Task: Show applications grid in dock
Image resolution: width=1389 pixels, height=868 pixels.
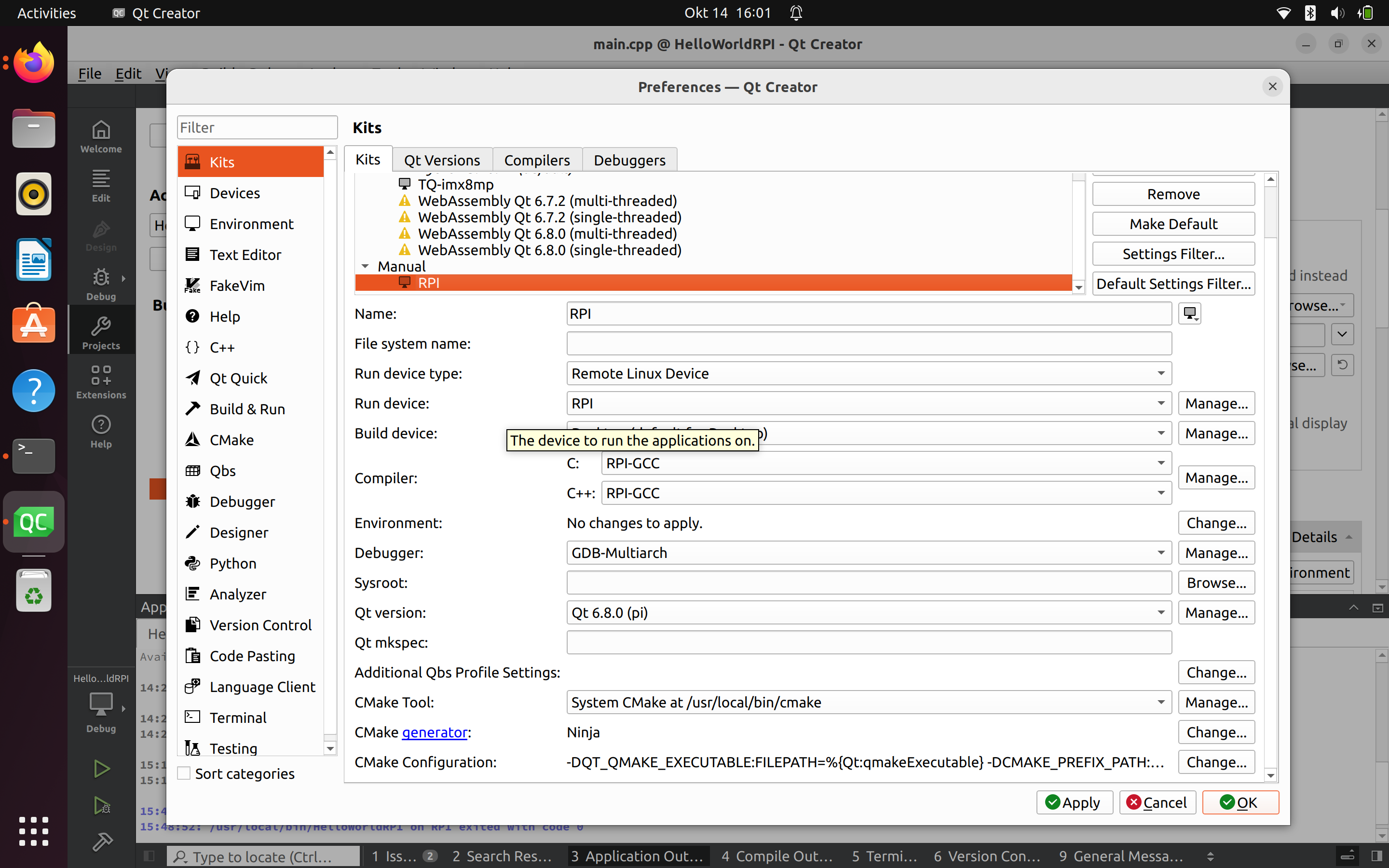Action: [33, 831]
